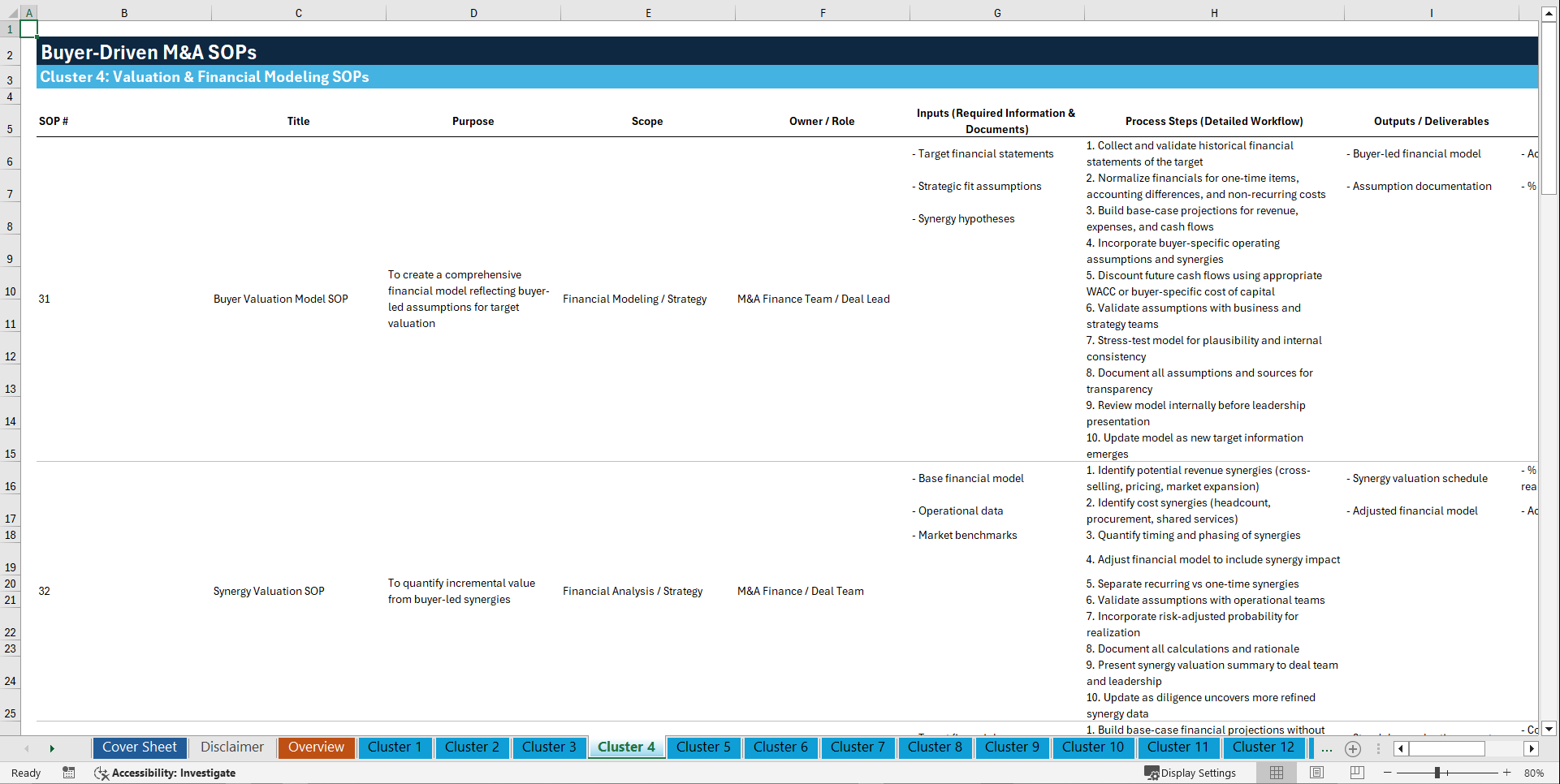The width and height of the screenshot is (1560, 784).
Task: Click the left sheet-navigation arrow
Action: (x=27, y=748)
